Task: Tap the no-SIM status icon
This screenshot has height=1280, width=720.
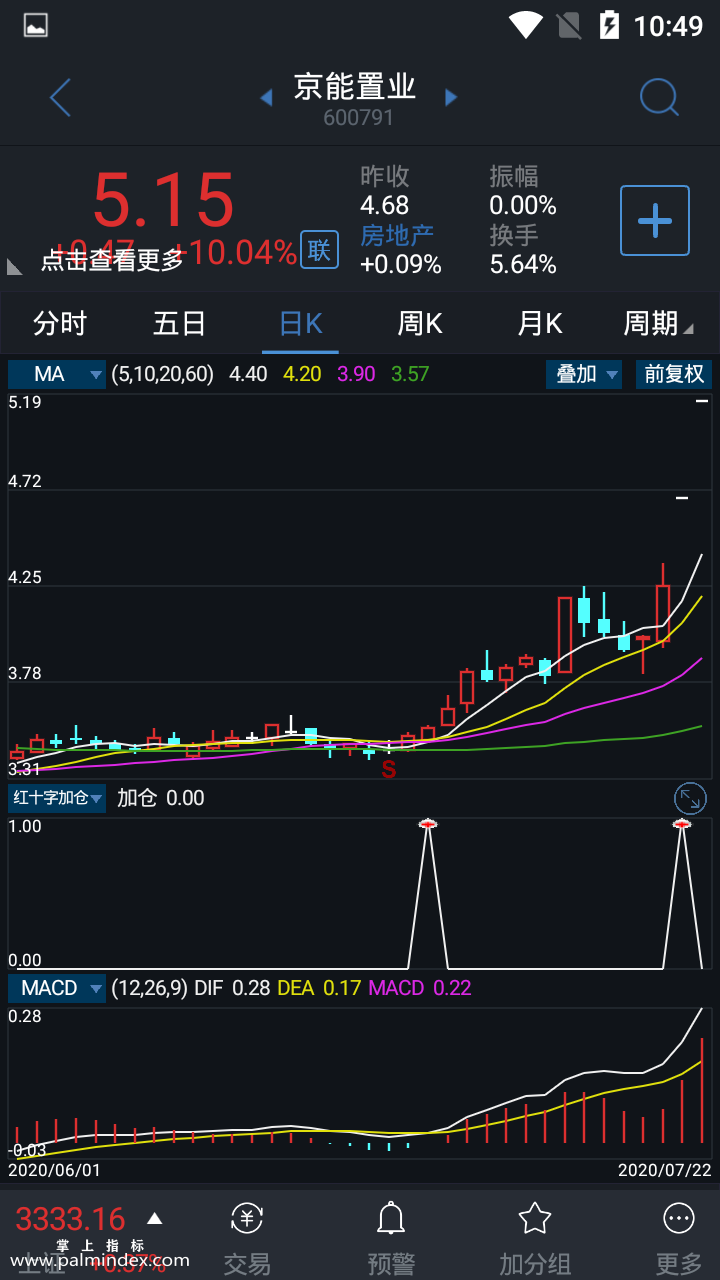Action: 568,25
